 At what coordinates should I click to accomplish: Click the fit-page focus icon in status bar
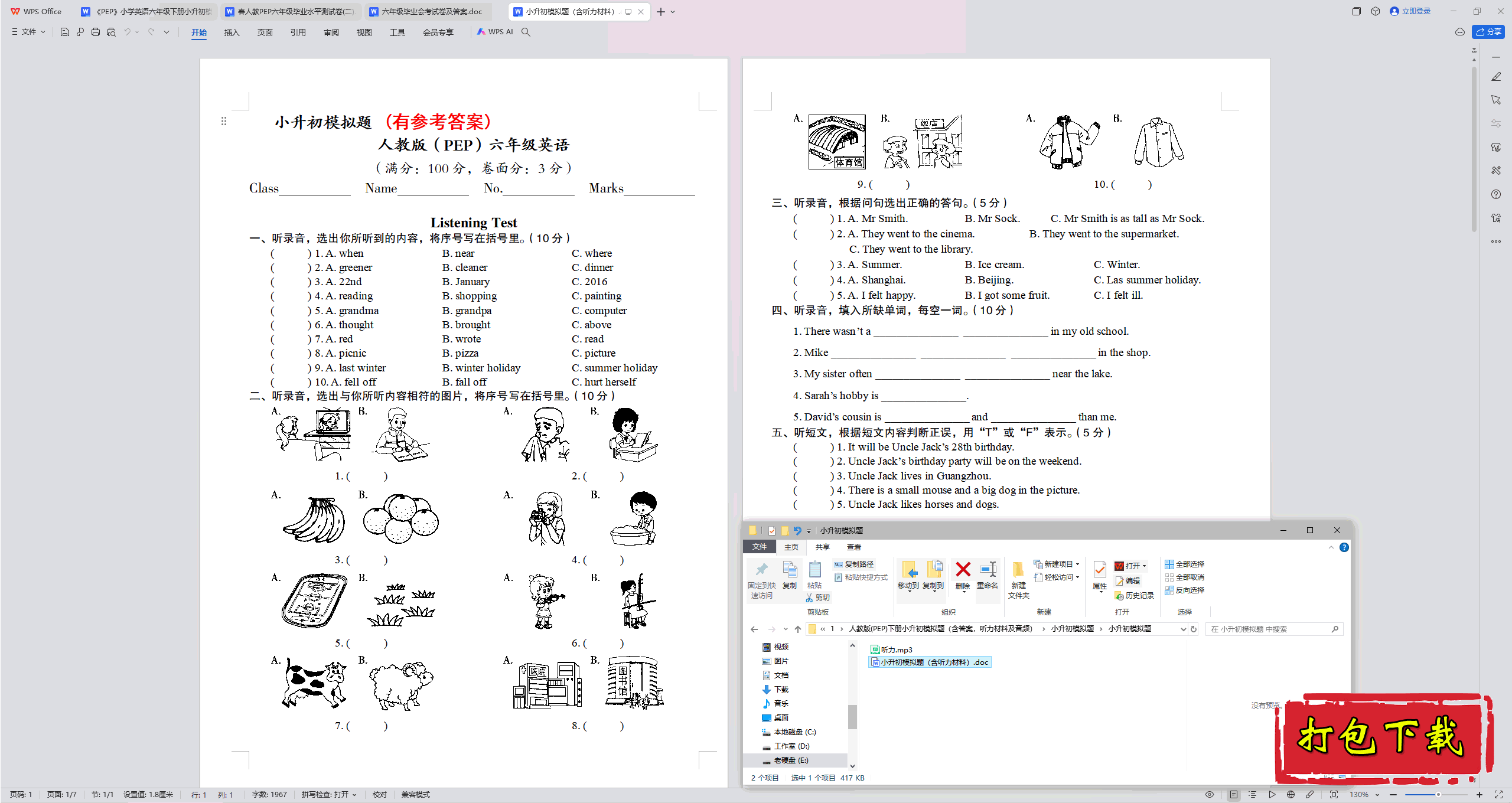pyautogui.click(x=1334, y=795)
